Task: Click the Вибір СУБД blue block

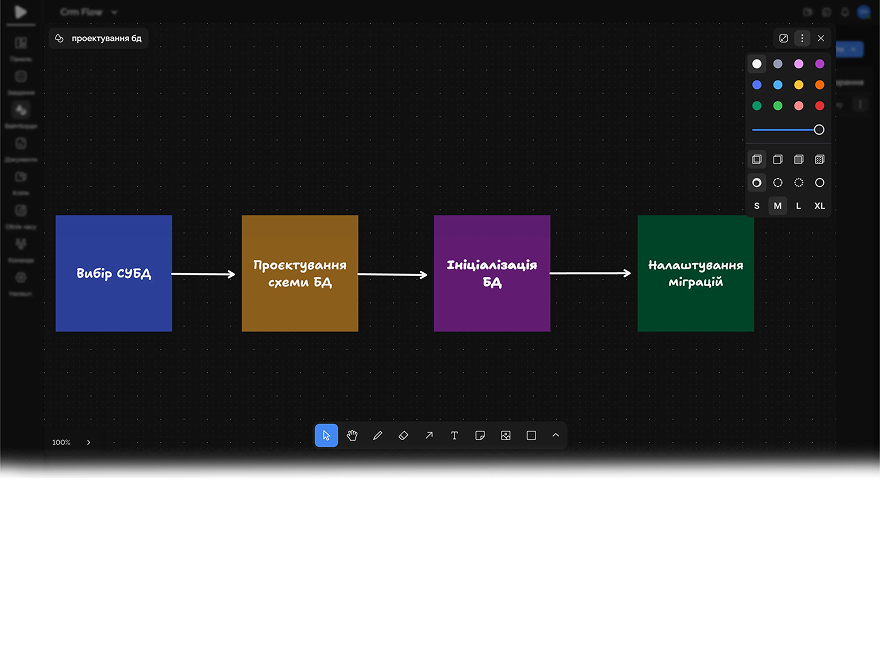Action: [113, 273]
